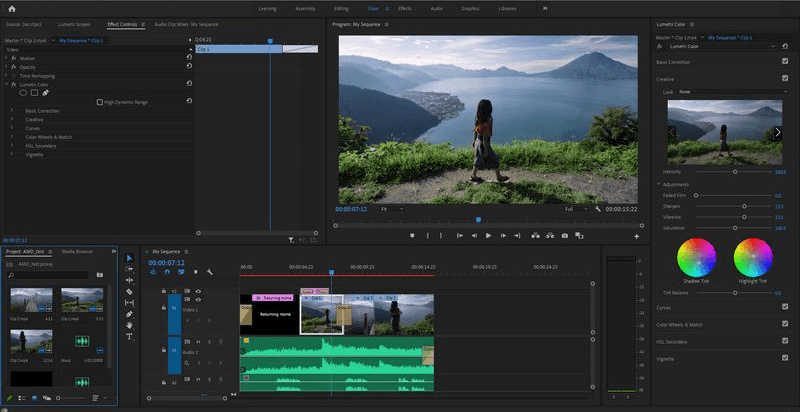Choose the Type tool
Screen dimensions: 800x412
(130, 337)
